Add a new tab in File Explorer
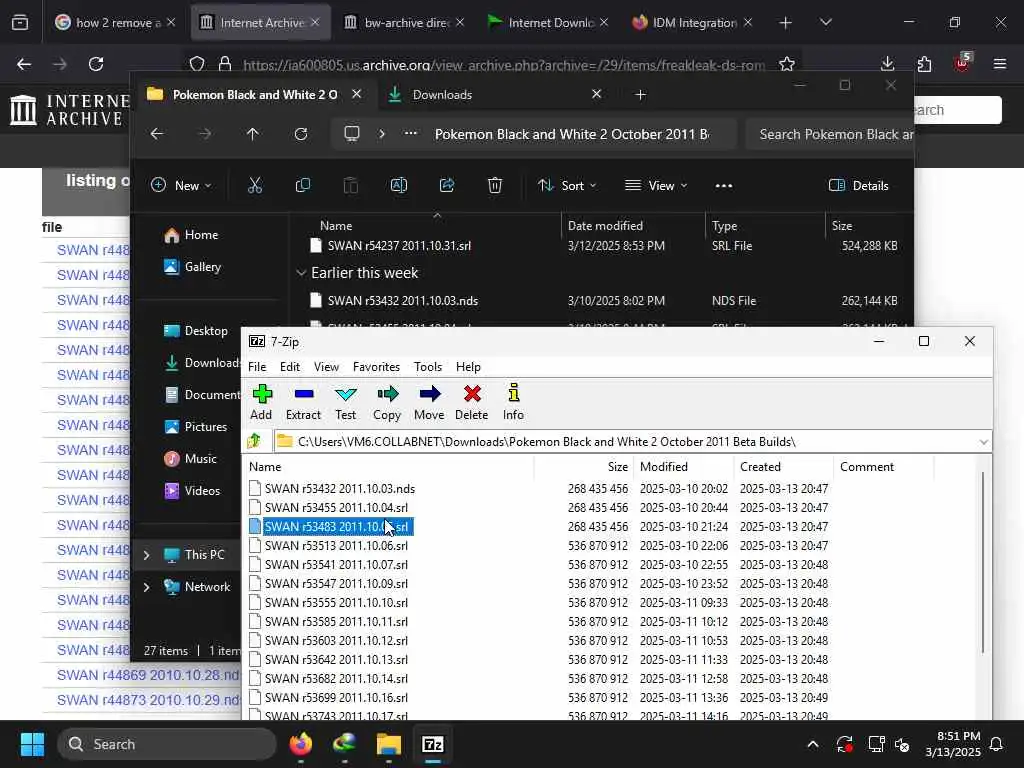This screenshot has width=1024, height=768. (x=641, y=95)
